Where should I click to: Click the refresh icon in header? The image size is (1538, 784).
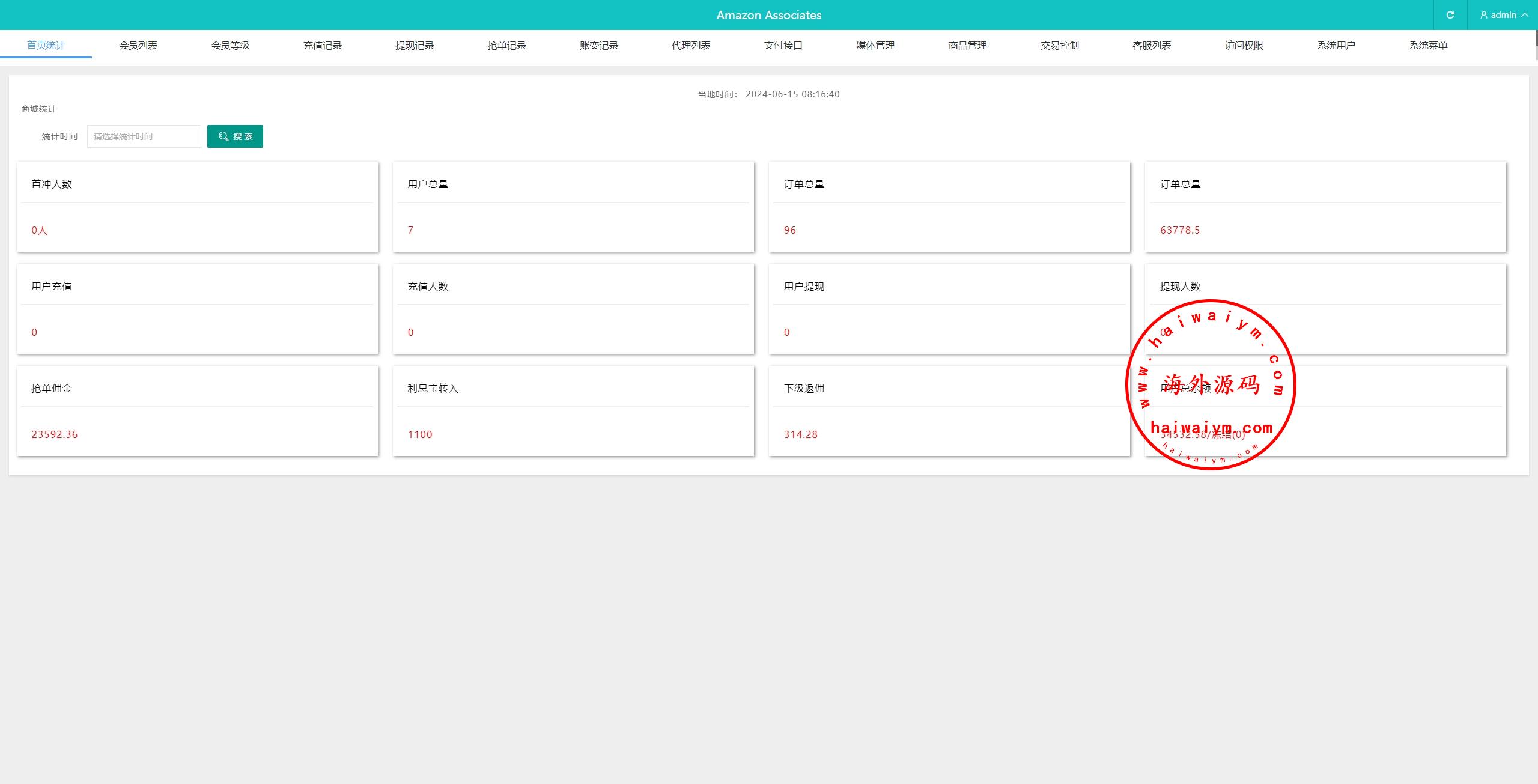[x=1450, y=15]
